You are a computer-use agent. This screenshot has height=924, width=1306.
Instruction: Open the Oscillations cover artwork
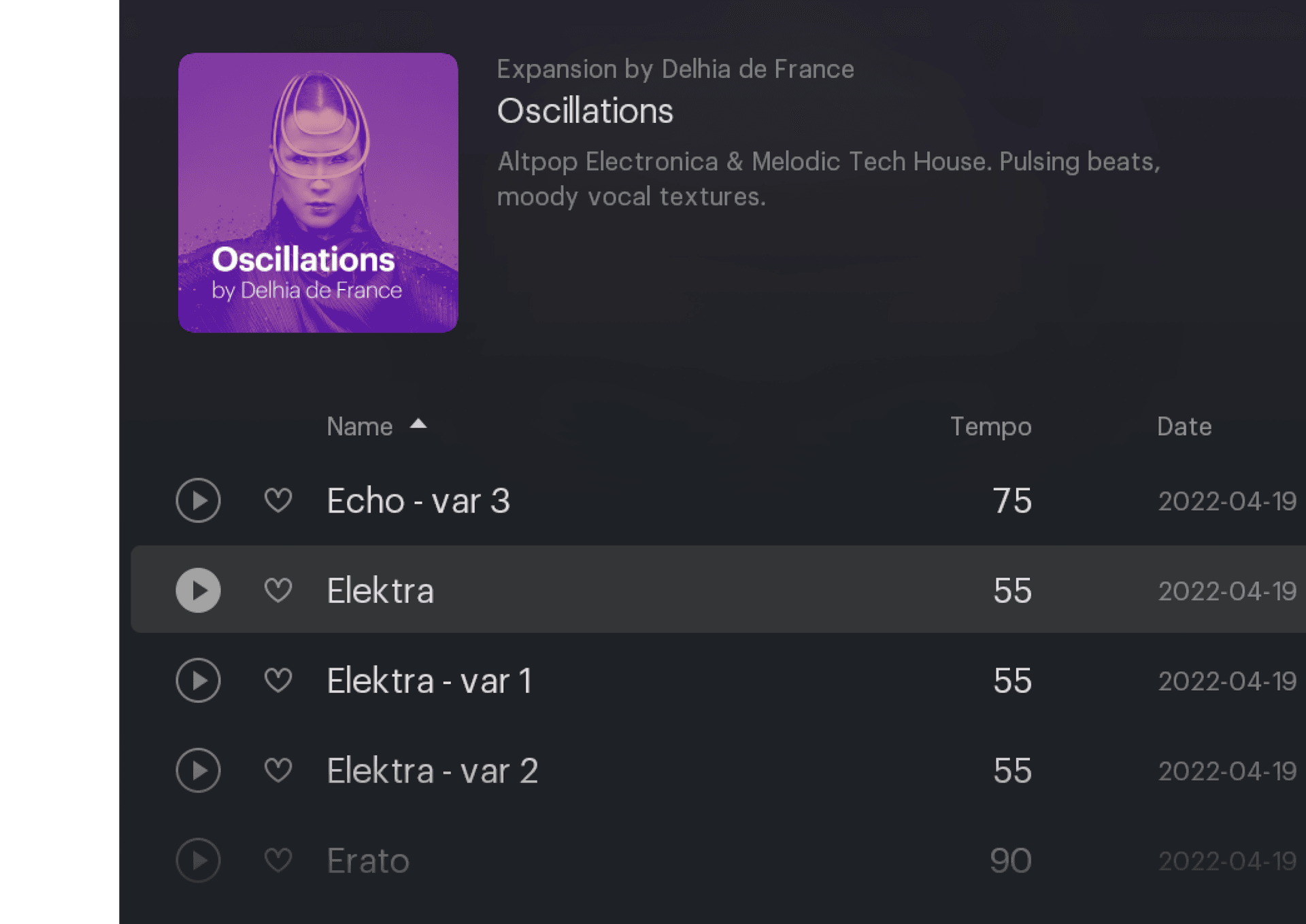point(318,192)
